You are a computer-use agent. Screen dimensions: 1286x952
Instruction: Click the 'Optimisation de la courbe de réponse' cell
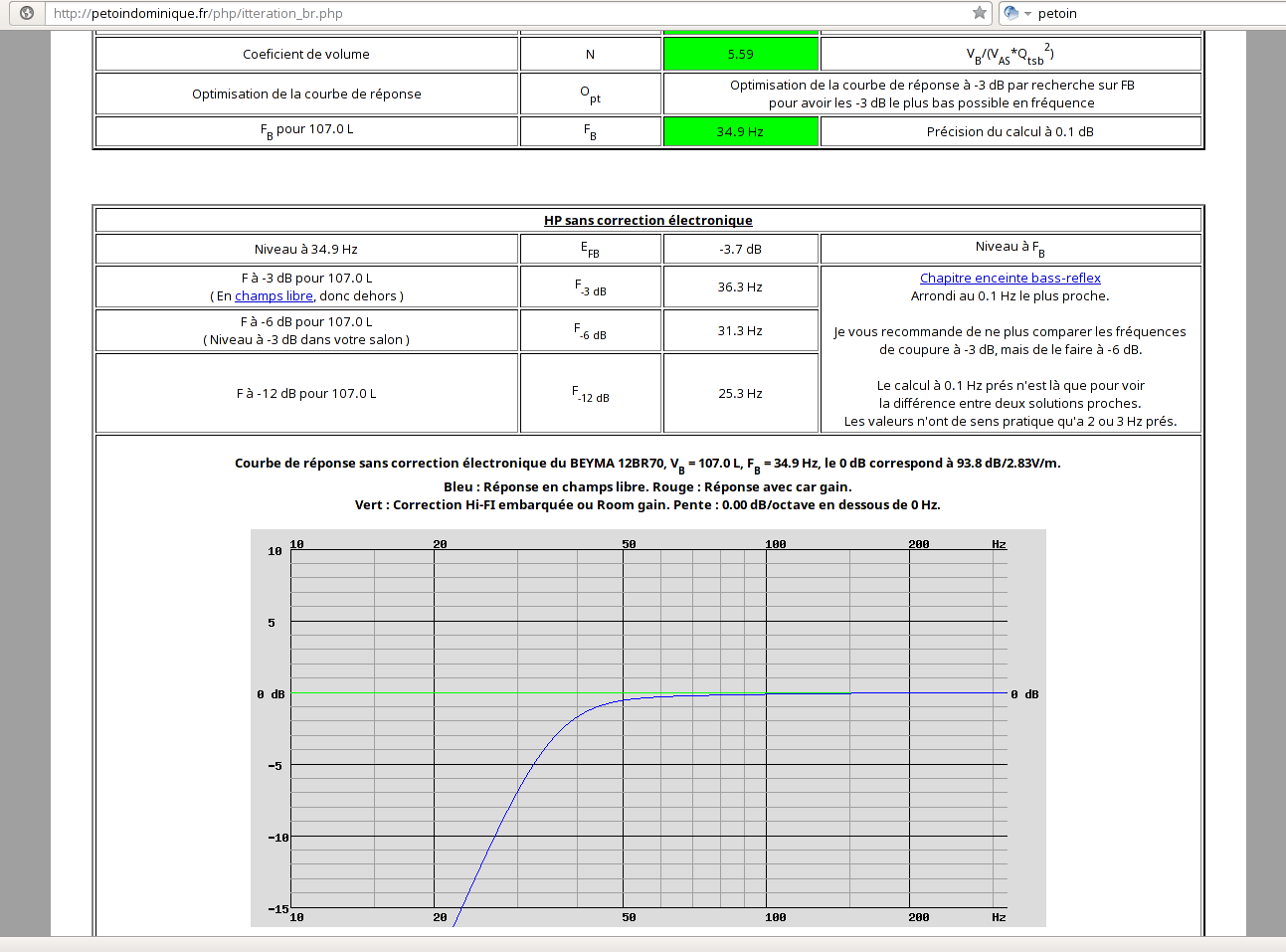coord(306,95)
